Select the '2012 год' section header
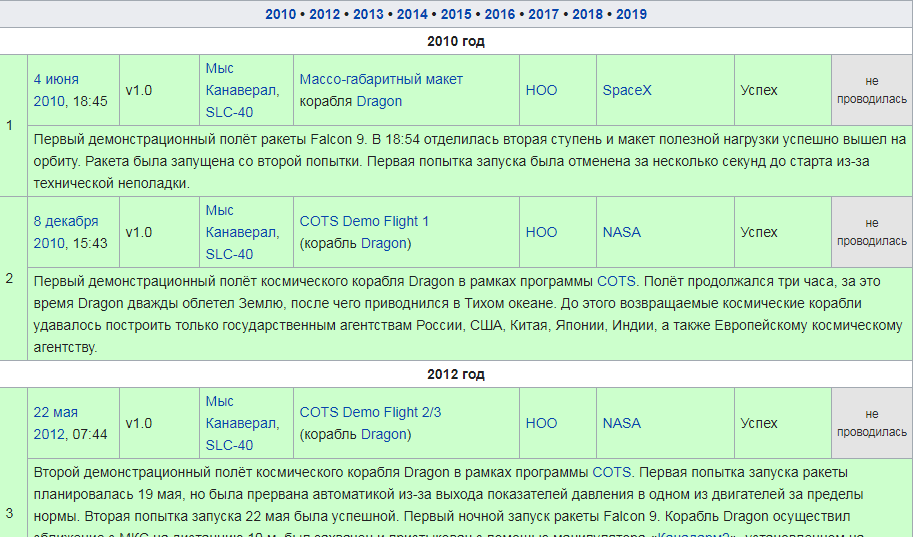 click(x=456, y=374)
